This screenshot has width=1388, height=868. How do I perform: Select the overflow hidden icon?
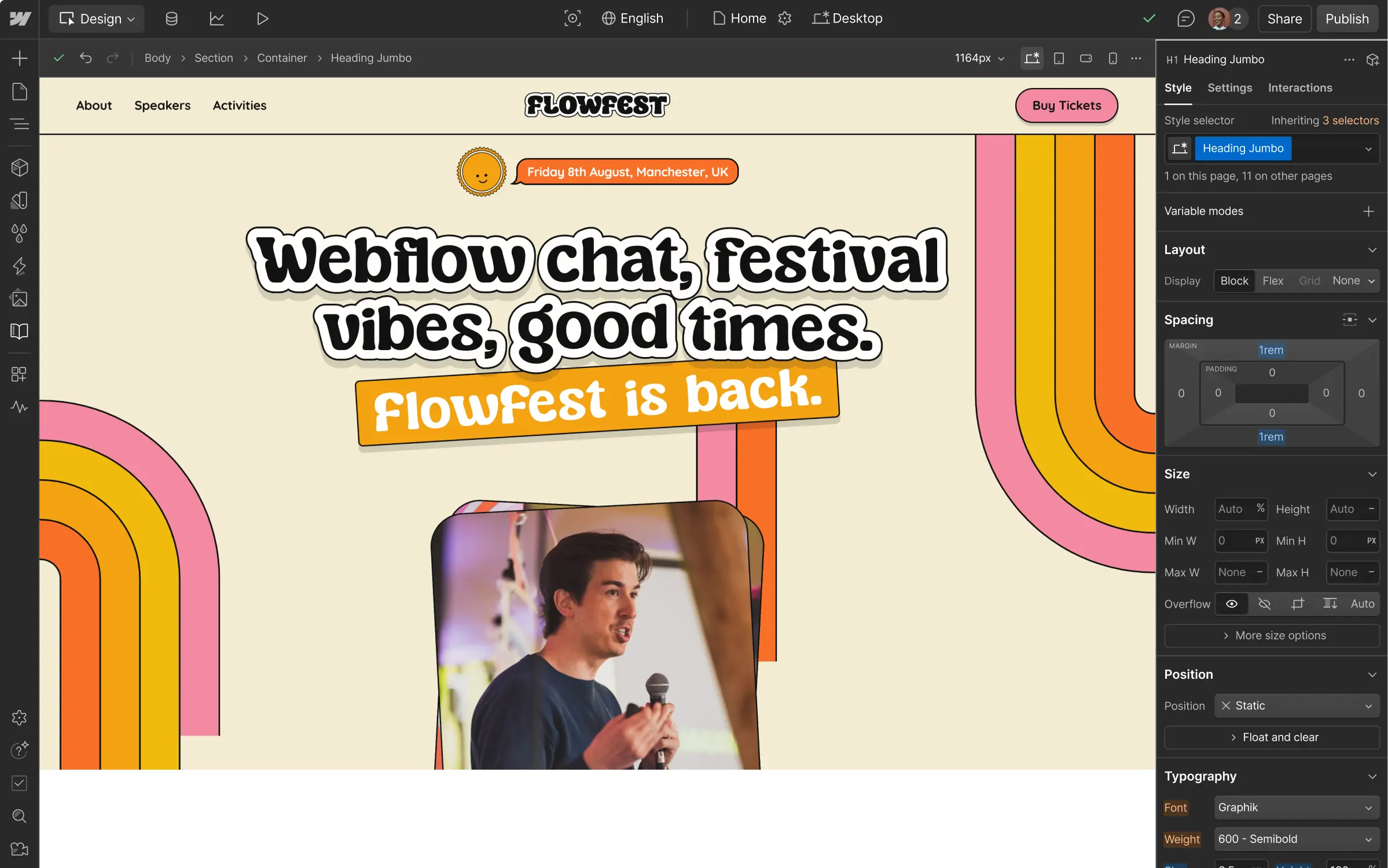tap(1264, 604)
